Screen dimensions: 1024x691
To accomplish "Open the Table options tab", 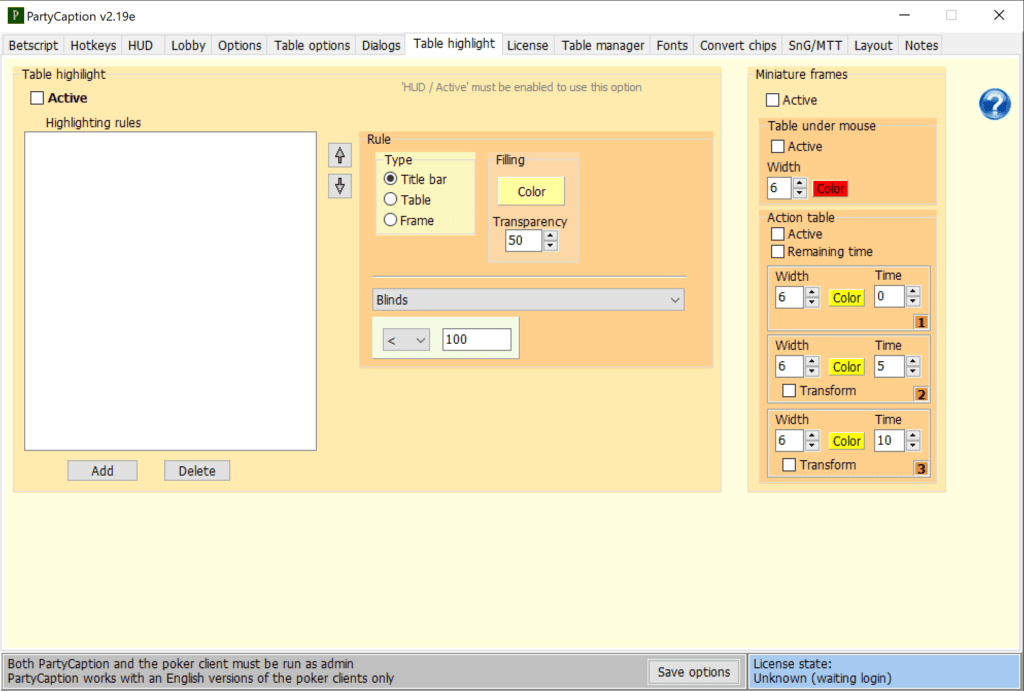I will (x=312, y=45).
